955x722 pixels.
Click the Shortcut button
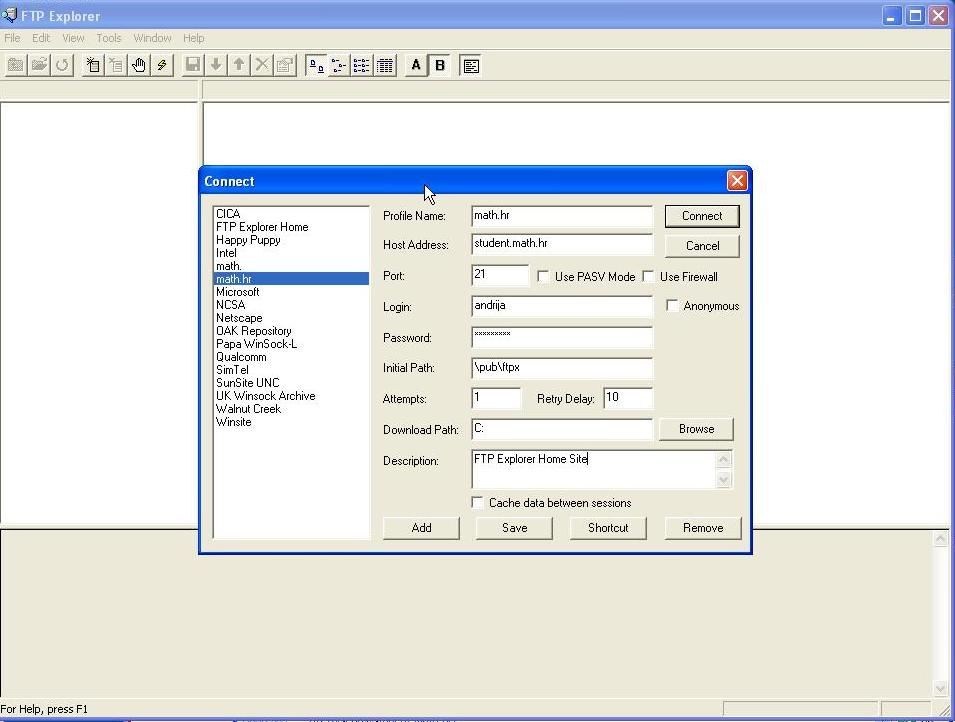[x=608, y=528]
